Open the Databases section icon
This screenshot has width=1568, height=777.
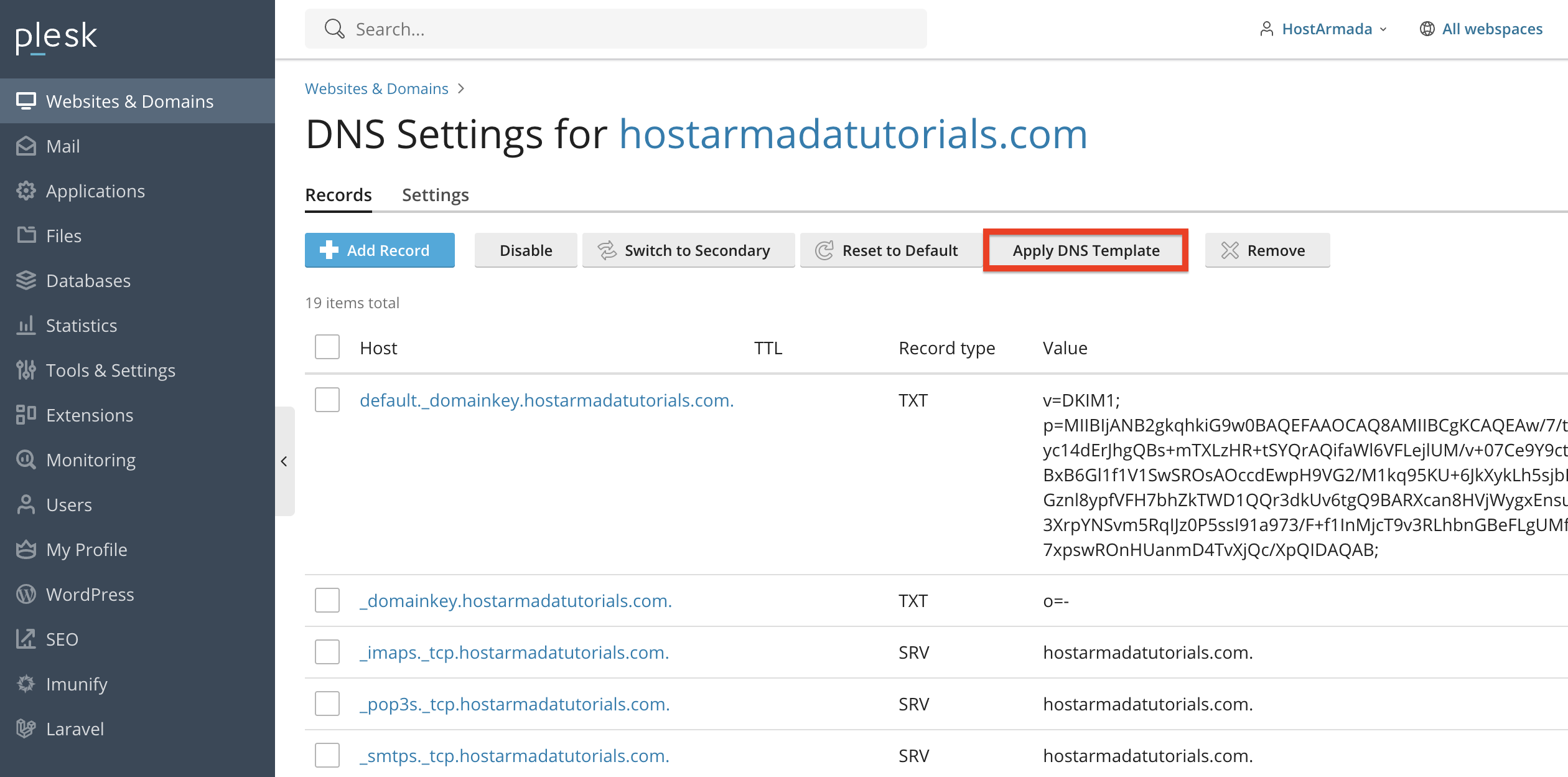tap(26, 280)
